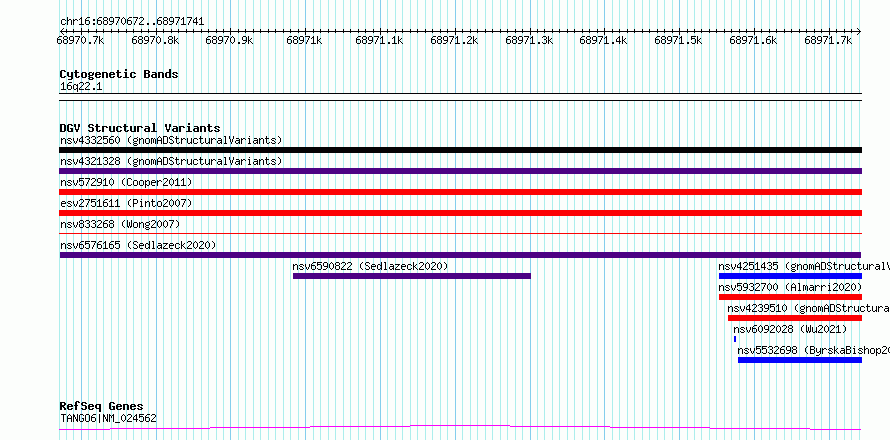Click the RefSeq Genes track title
The image size is (890, 440).
101,407
